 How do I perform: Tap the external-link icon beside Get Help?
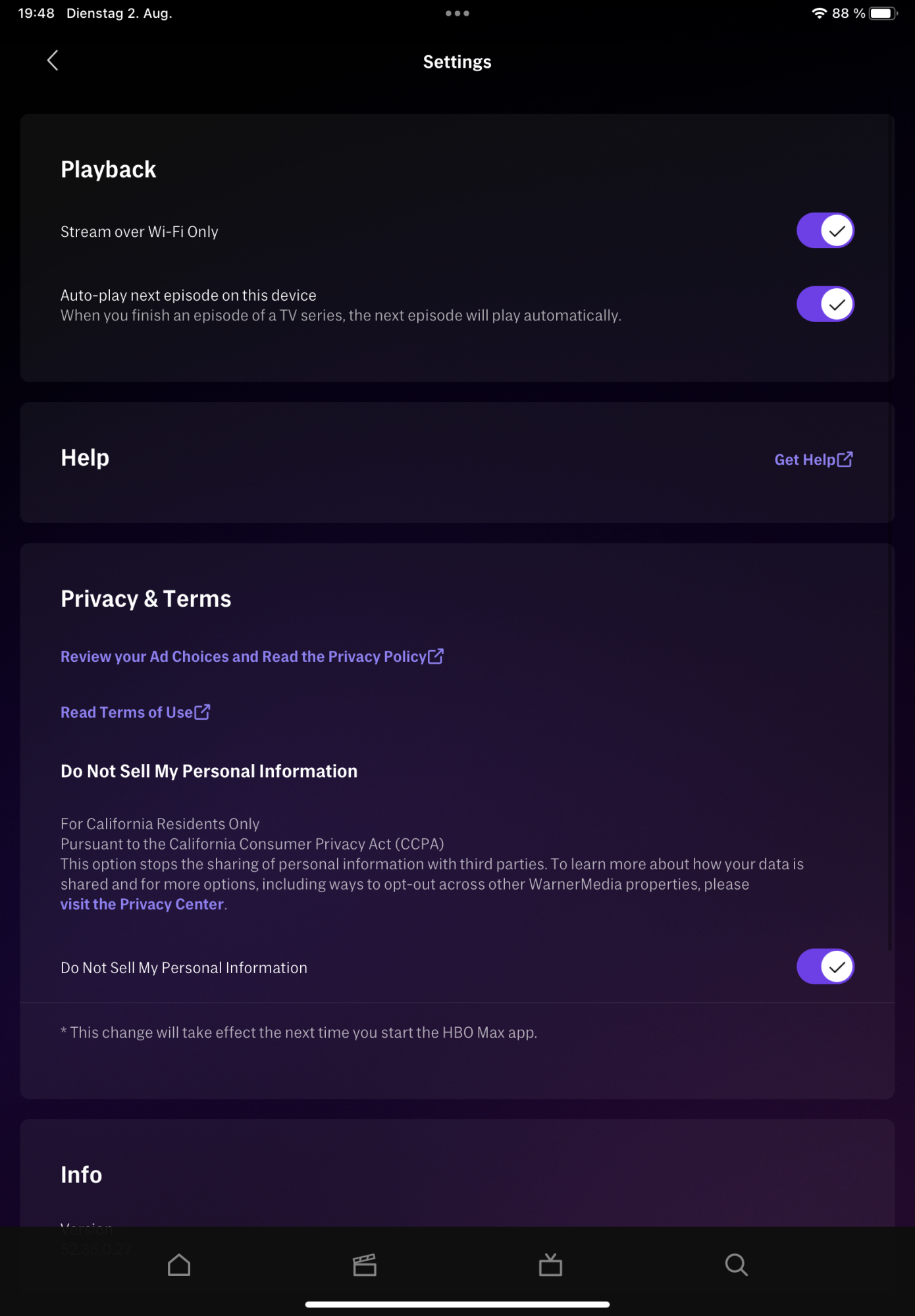[x=845, y=459]
